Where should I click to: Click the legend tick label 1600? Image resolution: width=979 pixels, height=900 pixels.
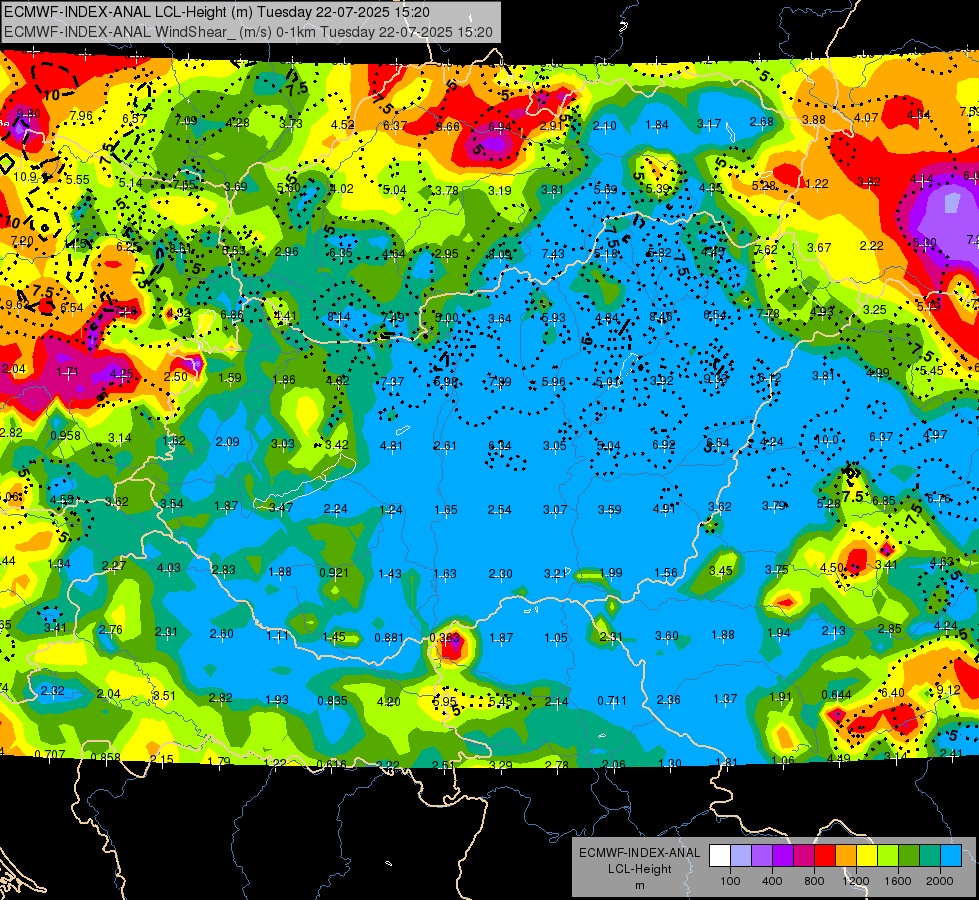(897, 881)
